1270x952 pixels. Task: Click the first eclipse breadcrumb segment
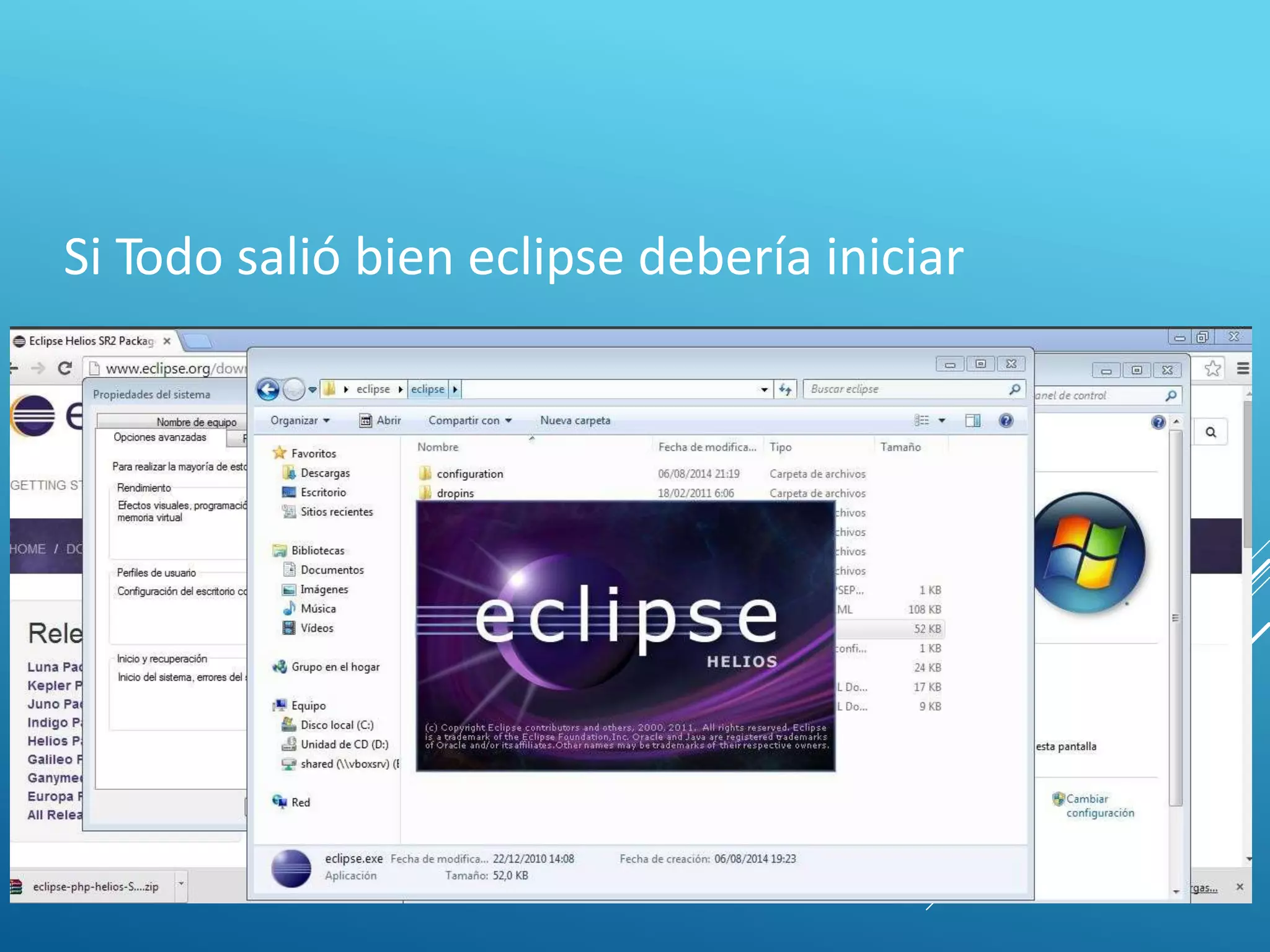click(x=373, y=389)
